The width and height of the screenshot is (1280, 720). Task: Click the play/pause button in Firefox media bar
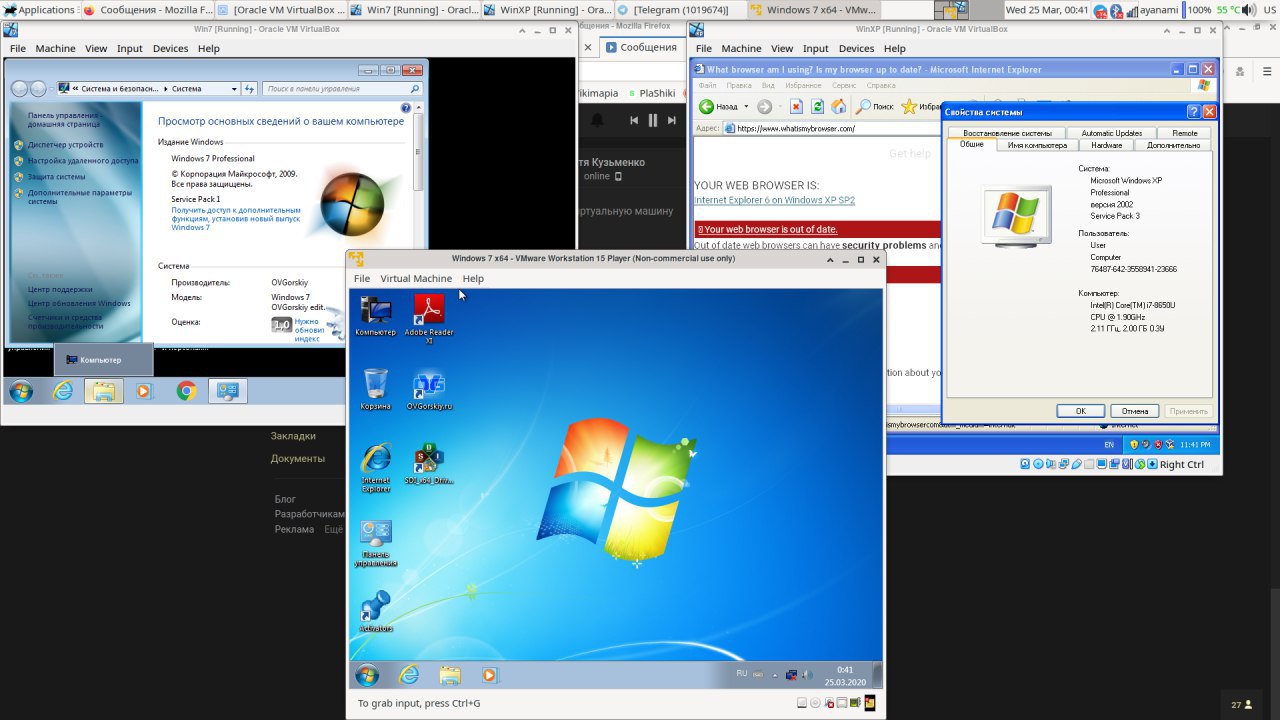[x=653, y=120]
